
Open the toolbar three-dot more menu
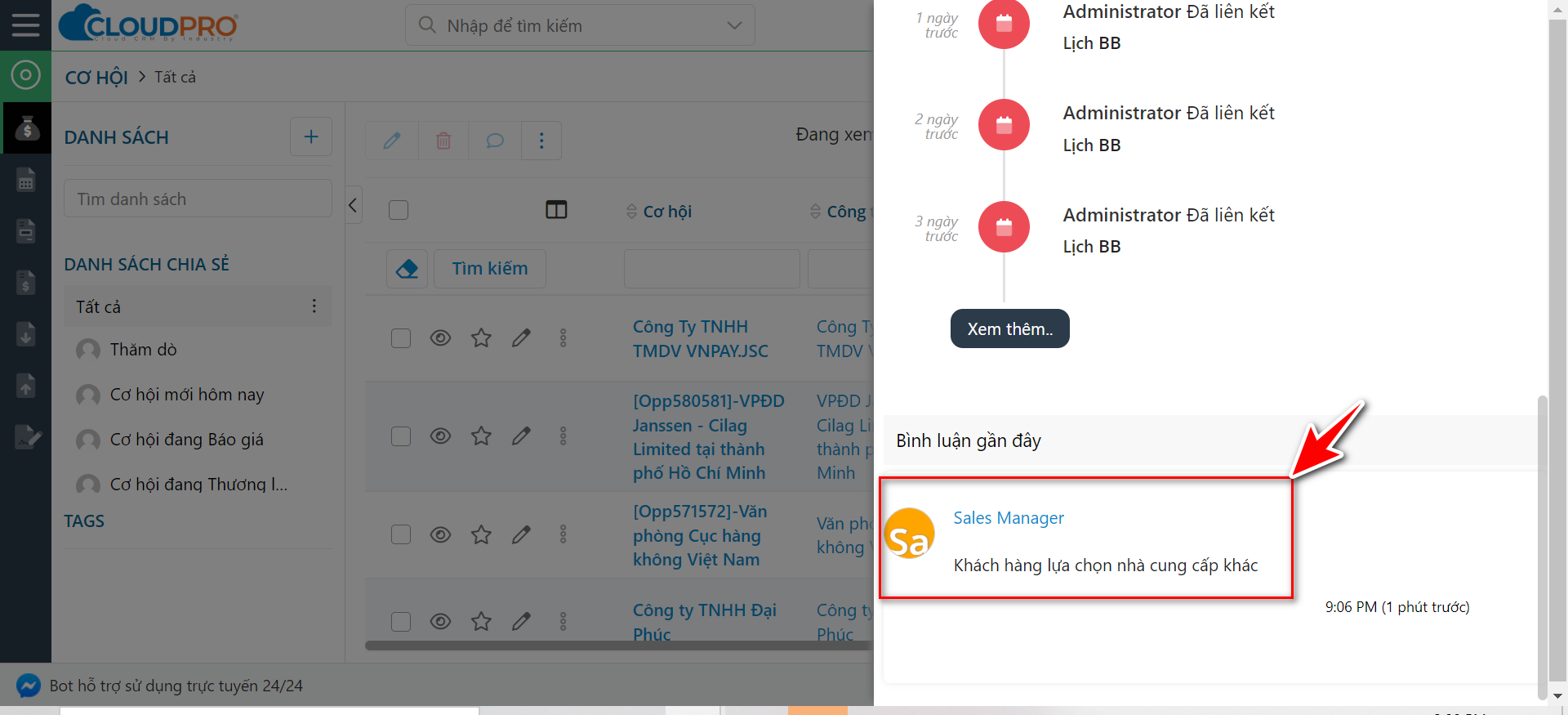pyautogui.click(x=541, y=141)
